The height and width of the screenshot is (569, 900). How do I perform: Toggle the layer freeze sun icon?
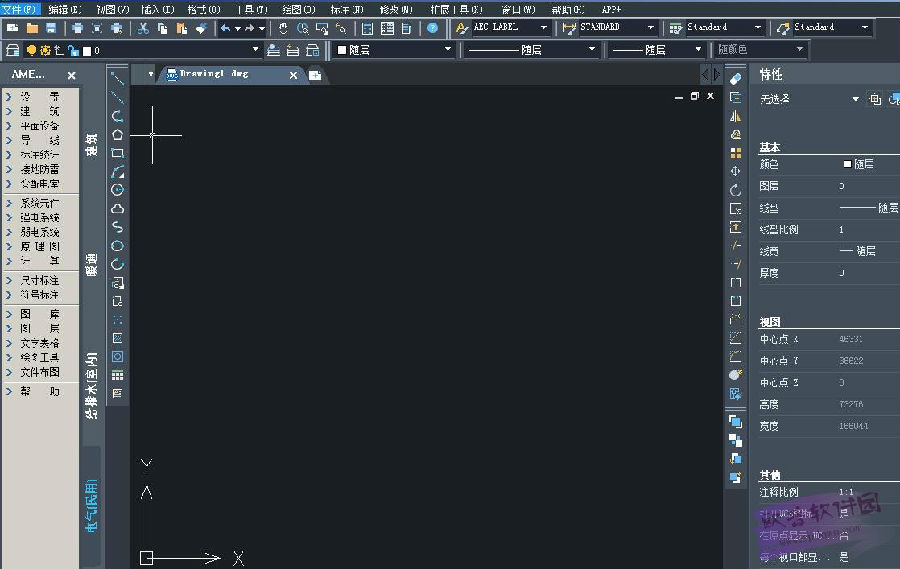[45, 51]
